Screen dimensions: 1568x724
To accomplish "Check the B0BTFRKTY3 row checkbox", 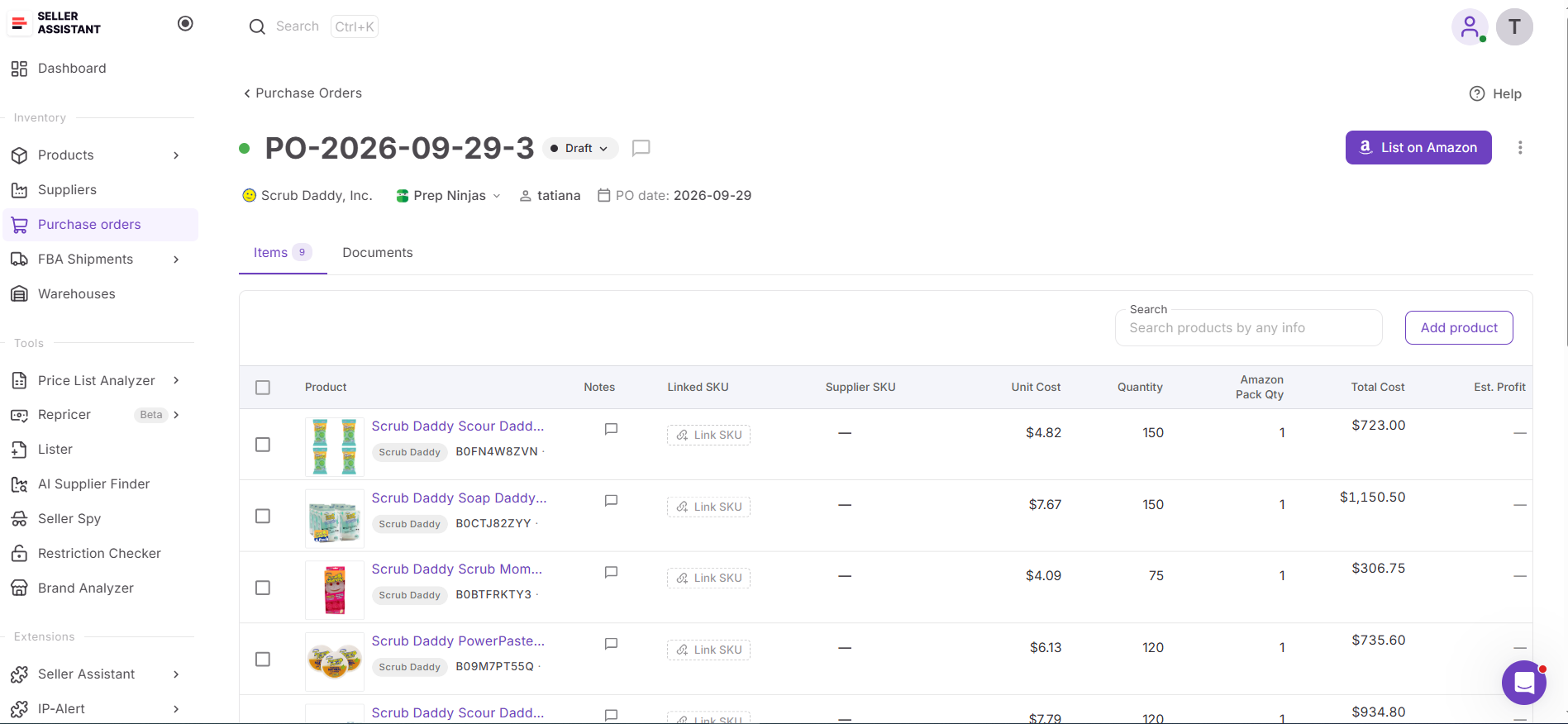I will [263, 588].
